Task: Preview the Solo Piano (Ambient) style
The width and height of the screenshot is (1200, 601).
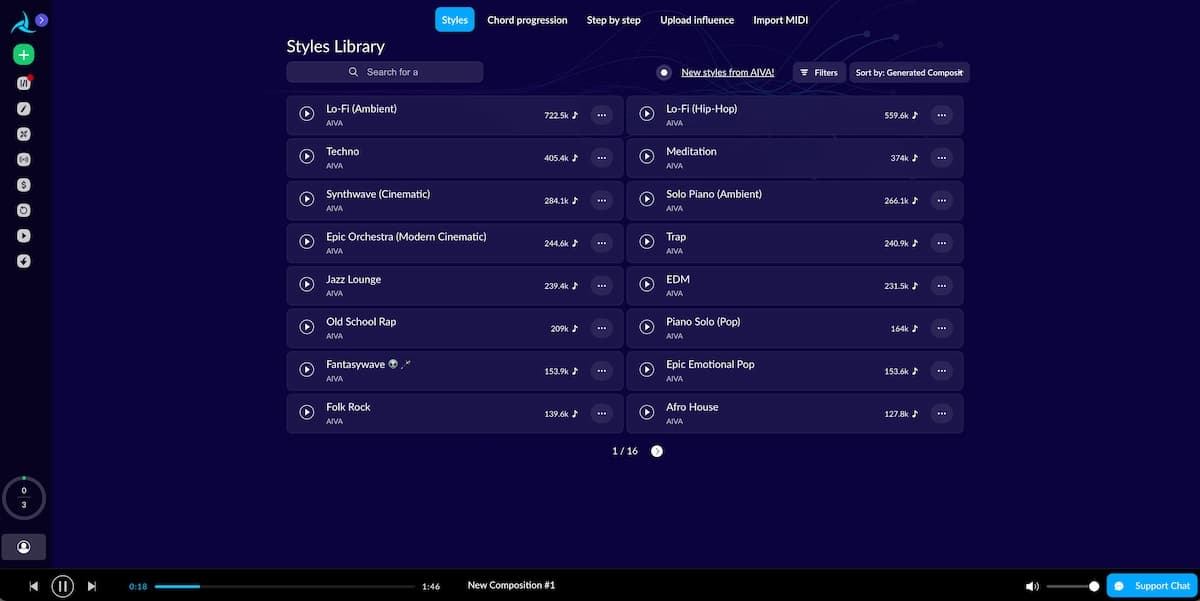Action: [x=647, y=200]
